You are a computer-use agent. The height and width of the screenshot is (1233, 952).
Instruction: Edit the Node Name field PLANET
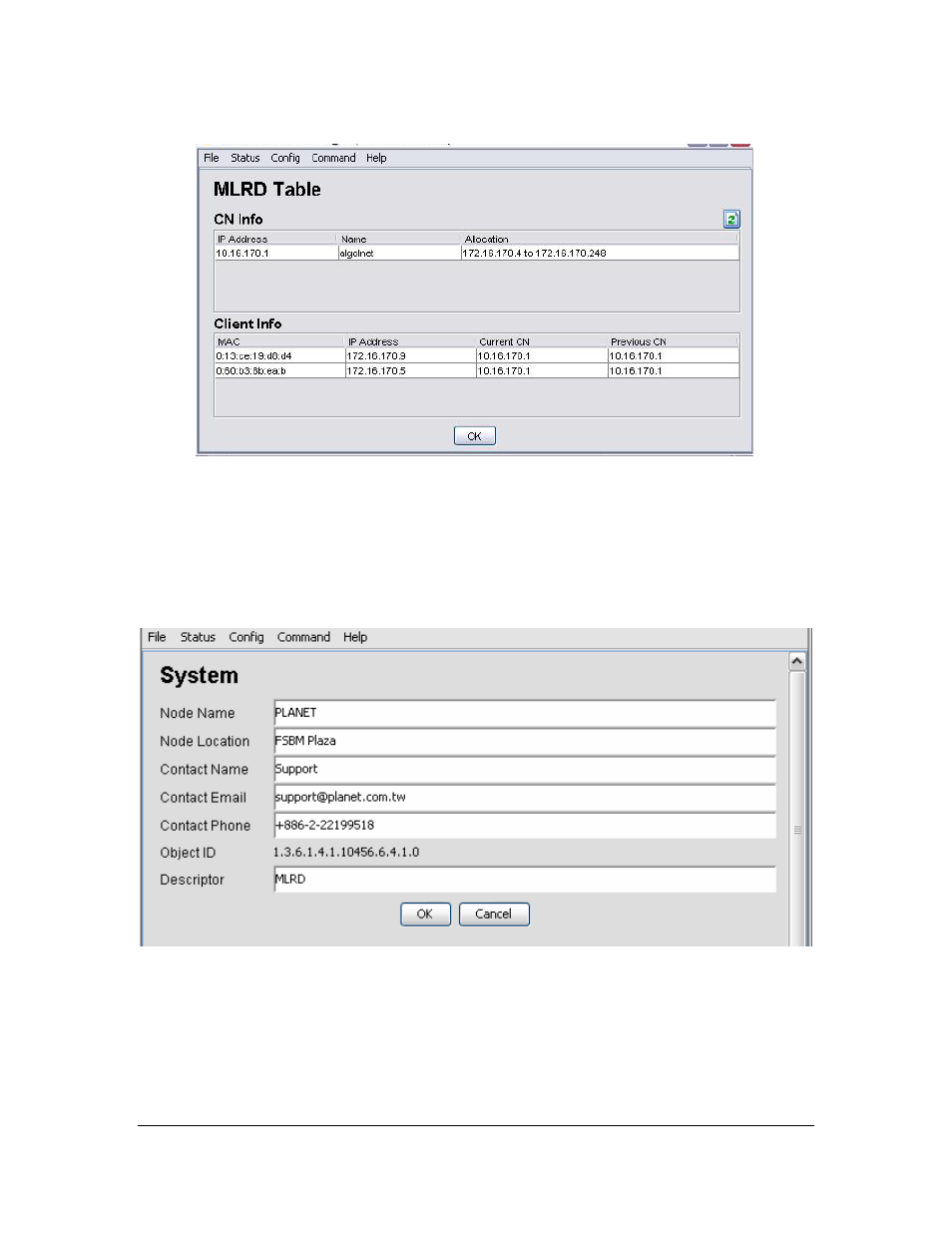525,713
